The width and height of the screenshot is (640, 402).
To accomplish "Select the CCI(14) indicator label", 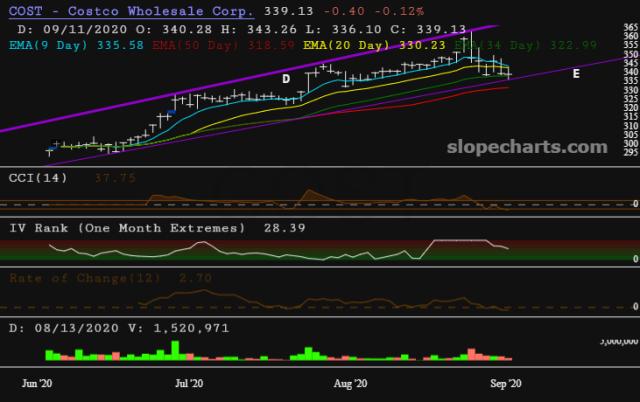I will pos(38,178).
